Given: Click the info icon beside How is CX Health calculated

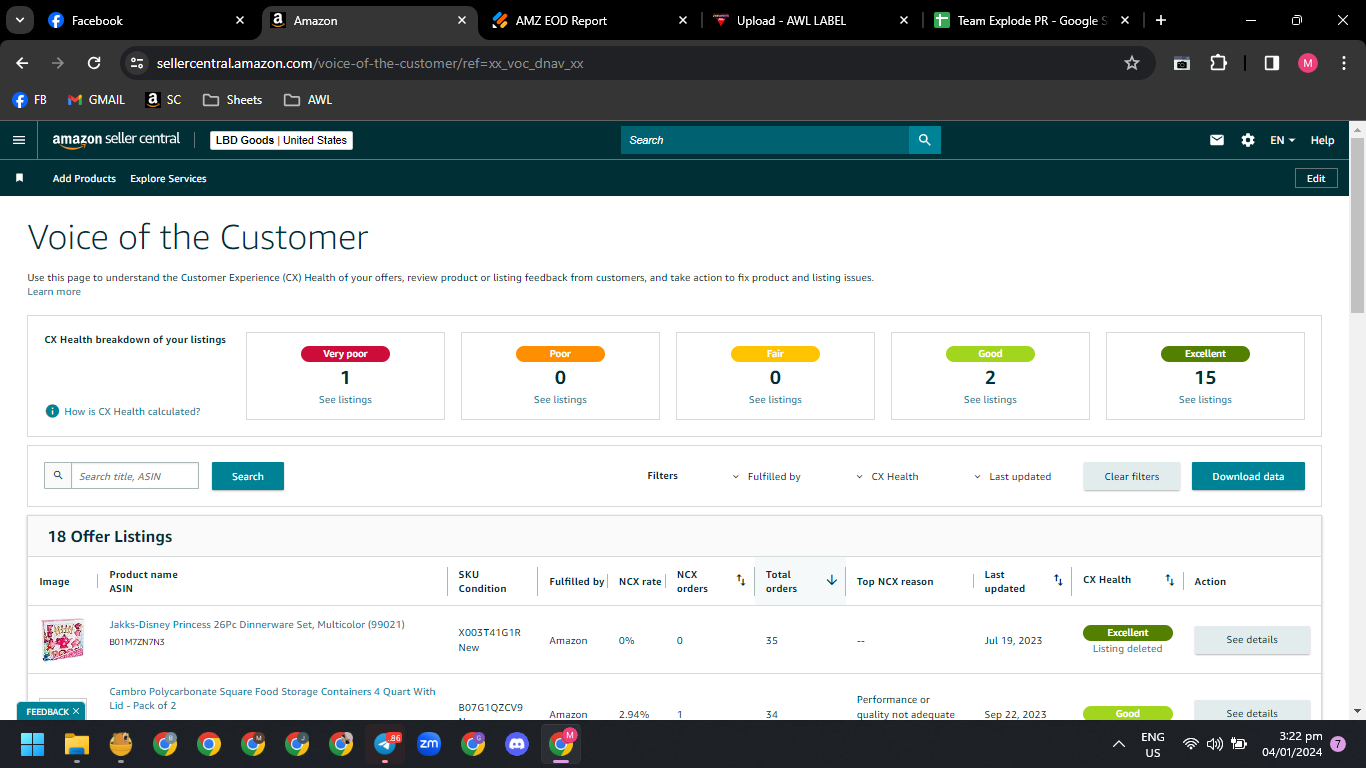Looking at the screenshot, I should (x=53, y=411).
